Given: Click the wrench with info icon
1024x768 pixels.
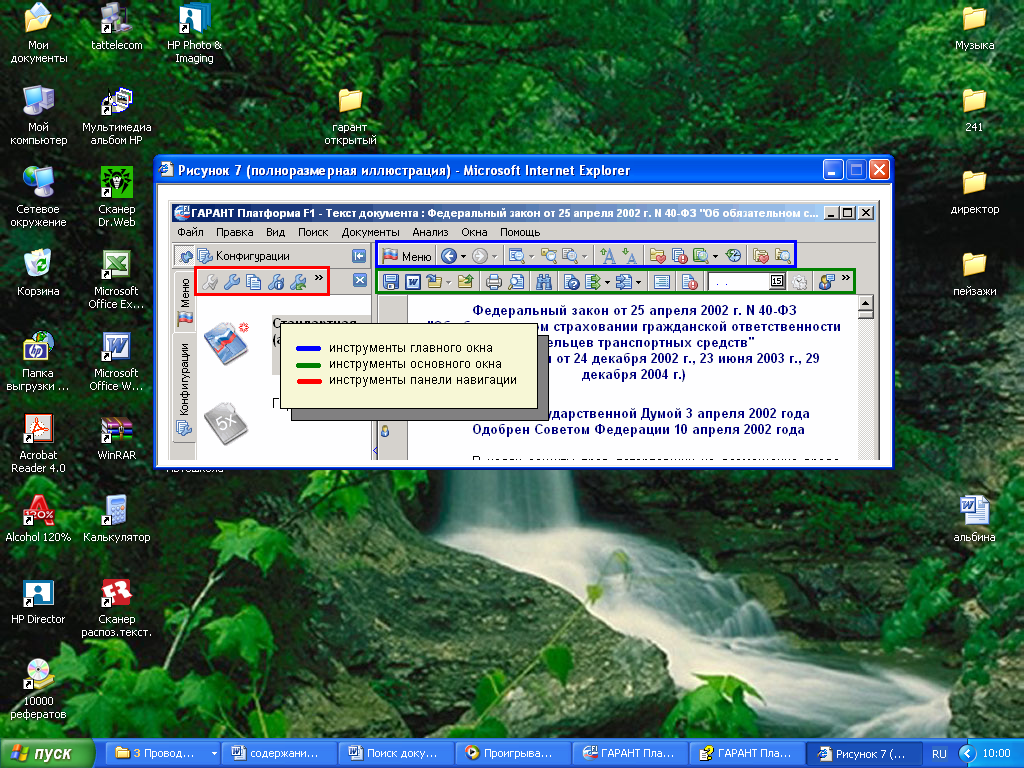Looking at the screenshot, I should [276, 281].
